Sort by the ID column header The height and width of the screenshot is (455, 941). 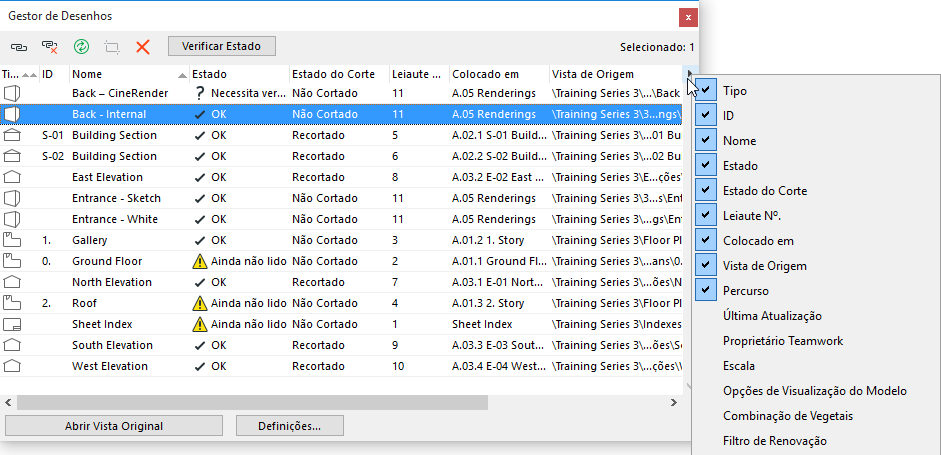[x=55, y=74]
